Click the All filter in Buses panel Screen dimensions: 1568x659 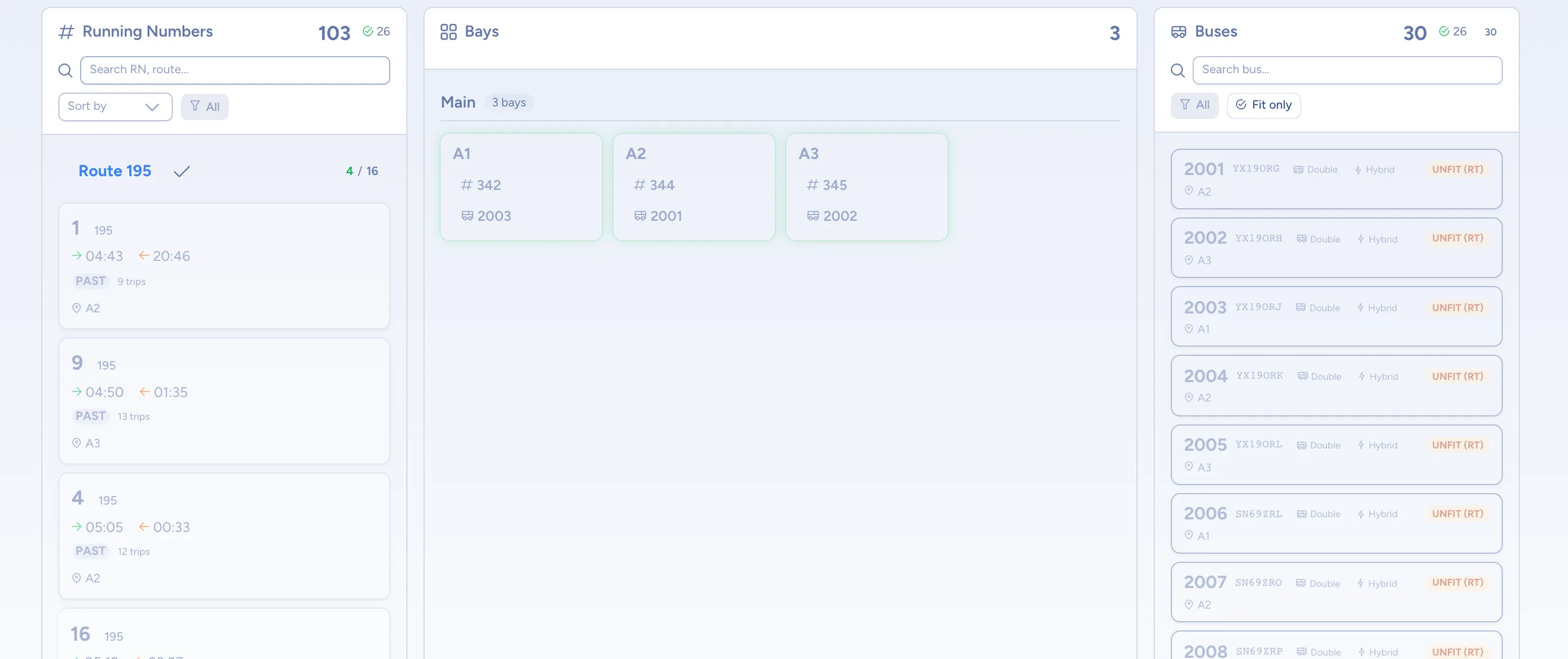(x=1194, y=105)
